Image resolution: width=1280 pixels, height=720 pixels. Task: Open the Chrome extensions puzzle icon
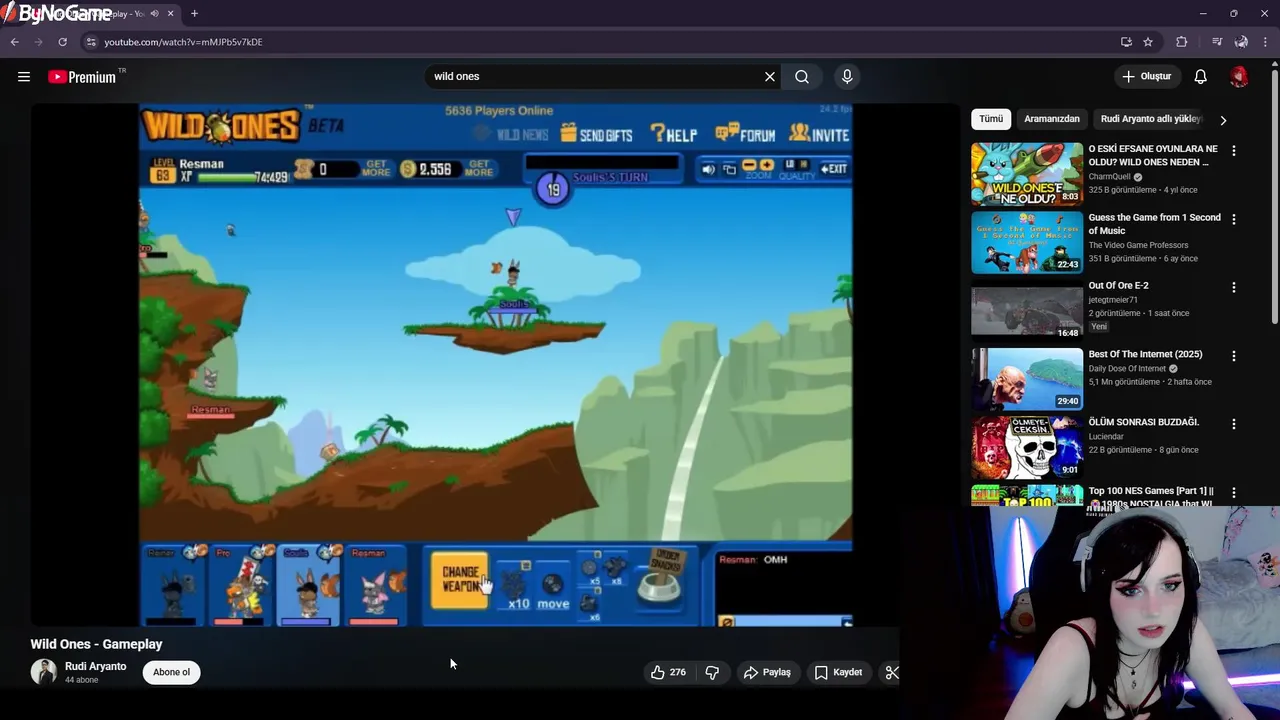1182,42
